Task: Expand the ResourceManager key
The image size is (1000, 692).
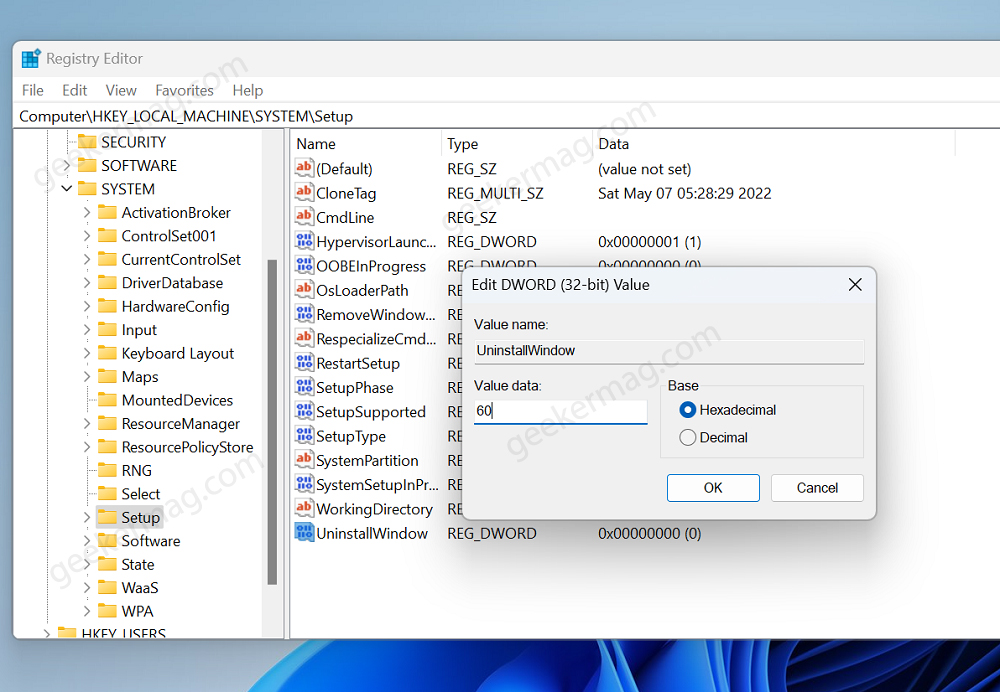Action: coord(87,424)
